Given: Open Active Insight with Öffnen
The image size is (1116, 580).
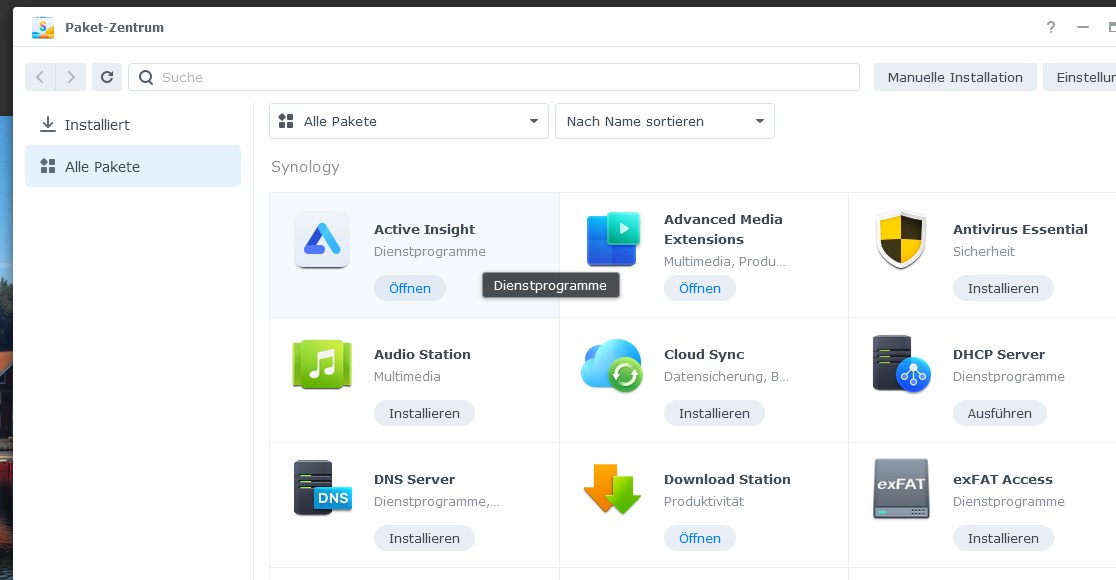Looking at the screenshot, I should (410, 288).
